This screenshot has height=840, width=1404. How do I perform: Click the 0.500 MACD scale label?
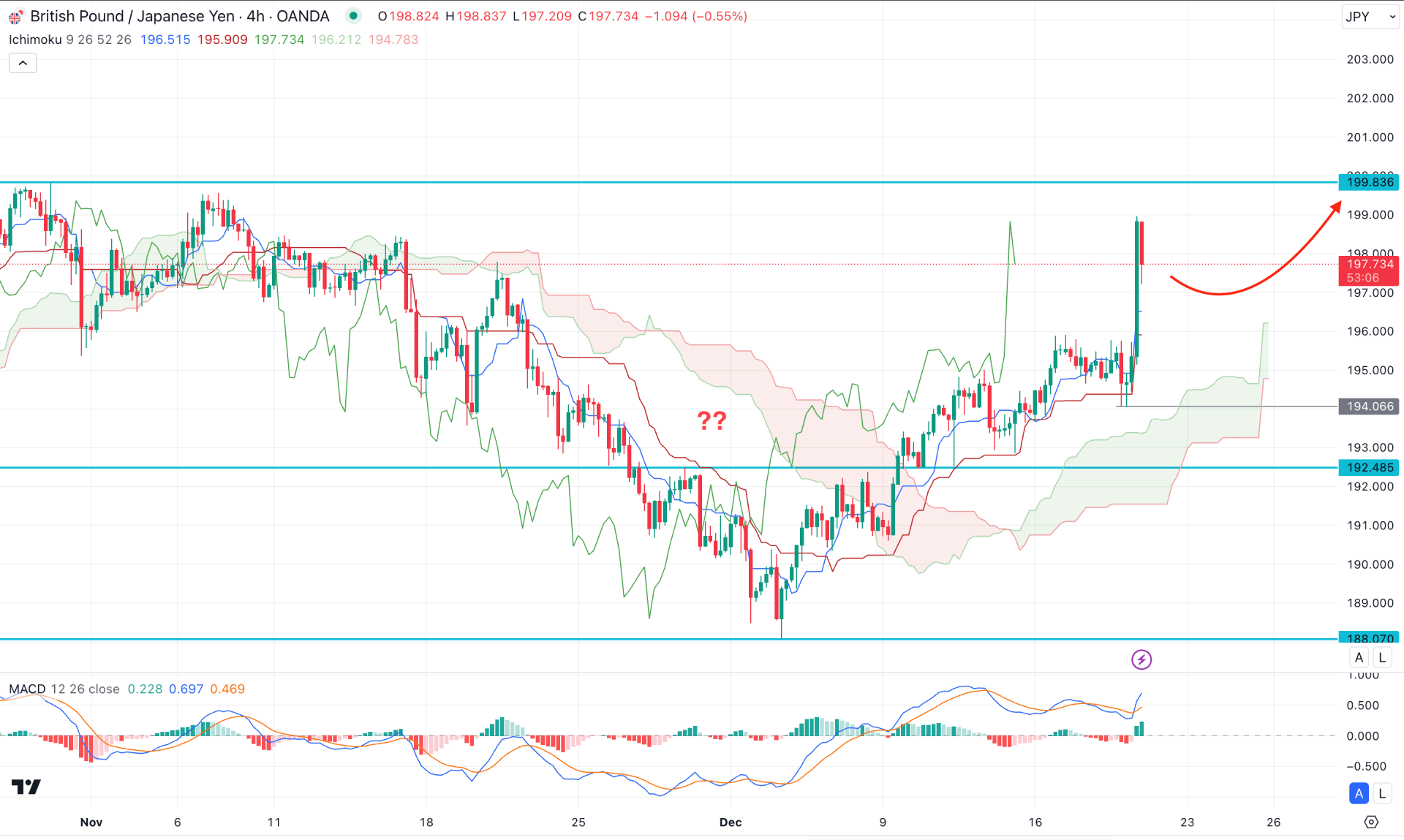coord(1362,705)
